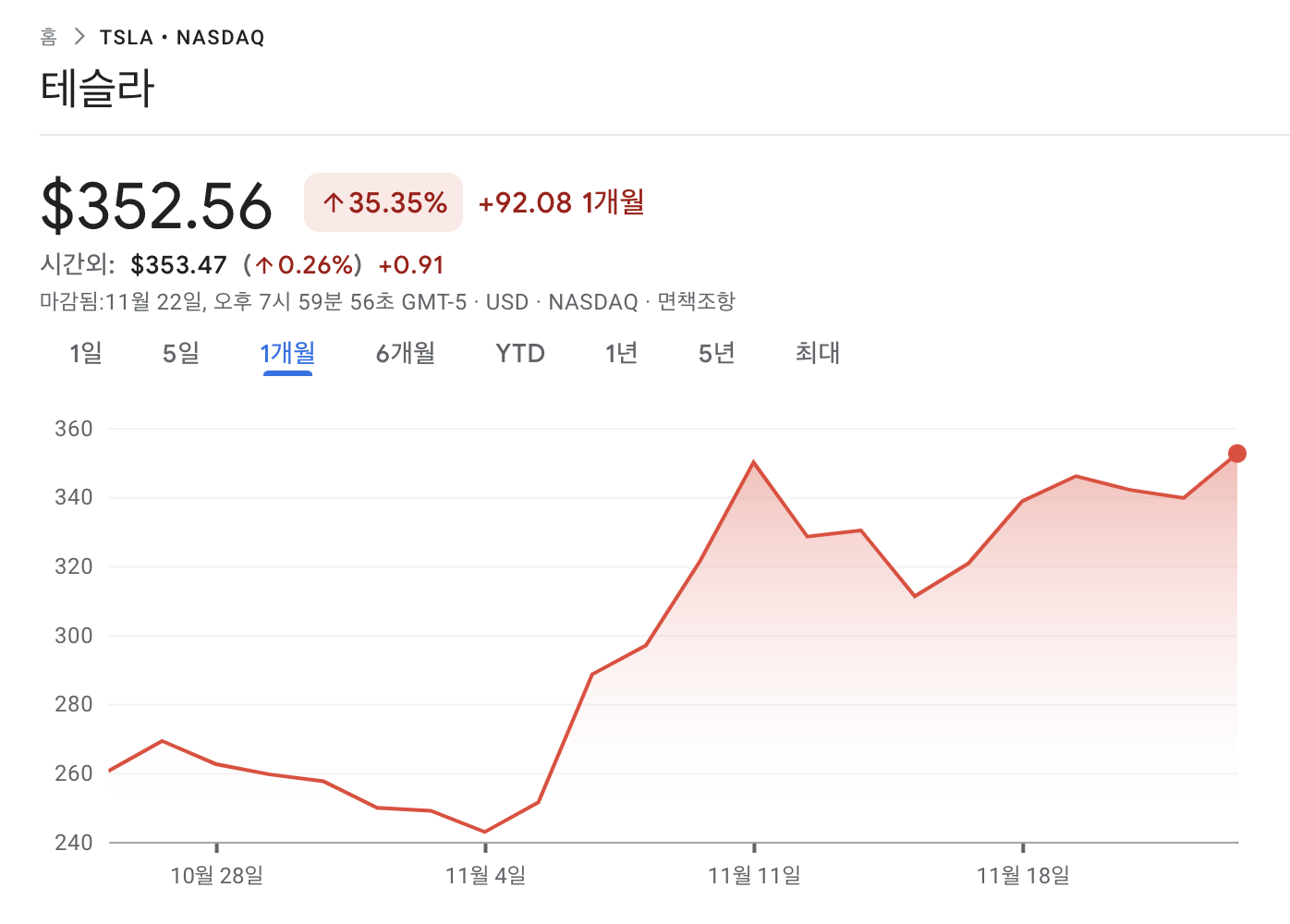The height and width of the screenshot is (924, 1290).
Task: Switch chart to YTD range
Action: [x=520, y=353]
